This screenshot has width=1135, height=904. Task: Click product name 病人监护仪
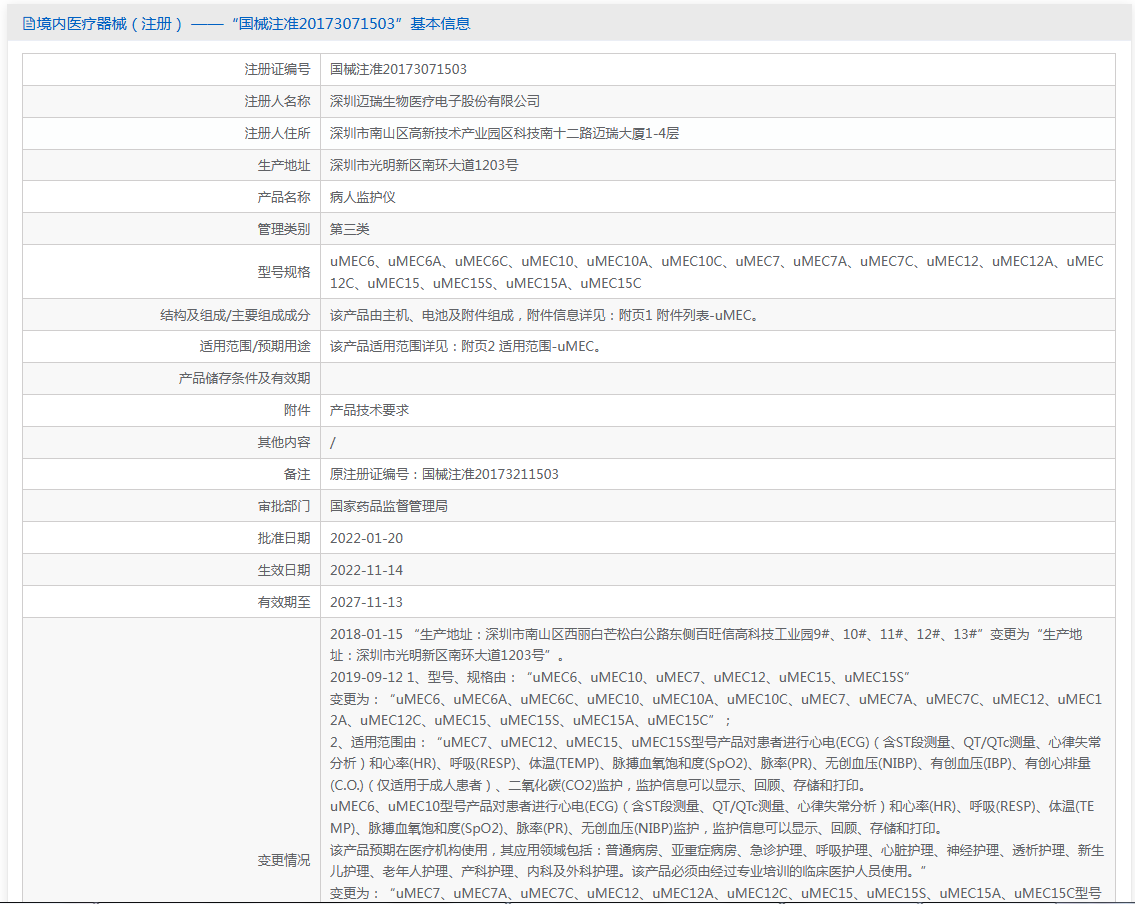[363, 198]
